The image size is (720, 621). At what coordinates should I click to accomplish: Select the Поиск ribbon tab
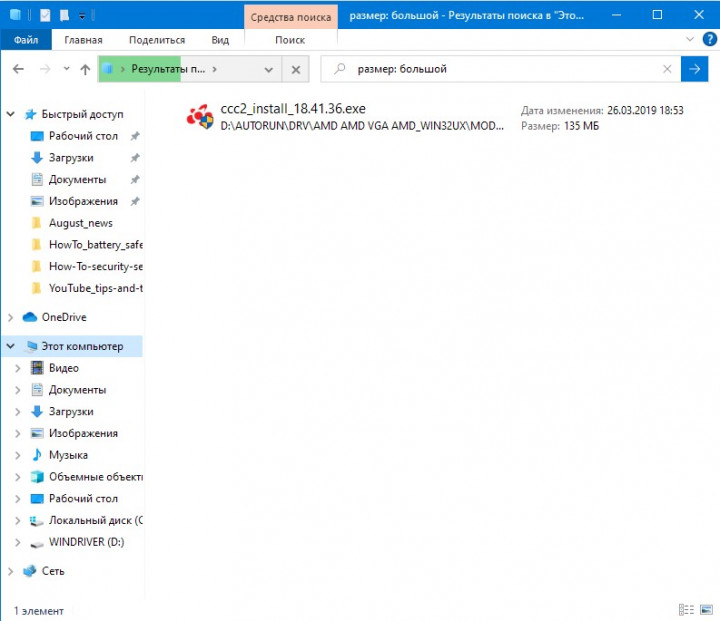(290, 40)
